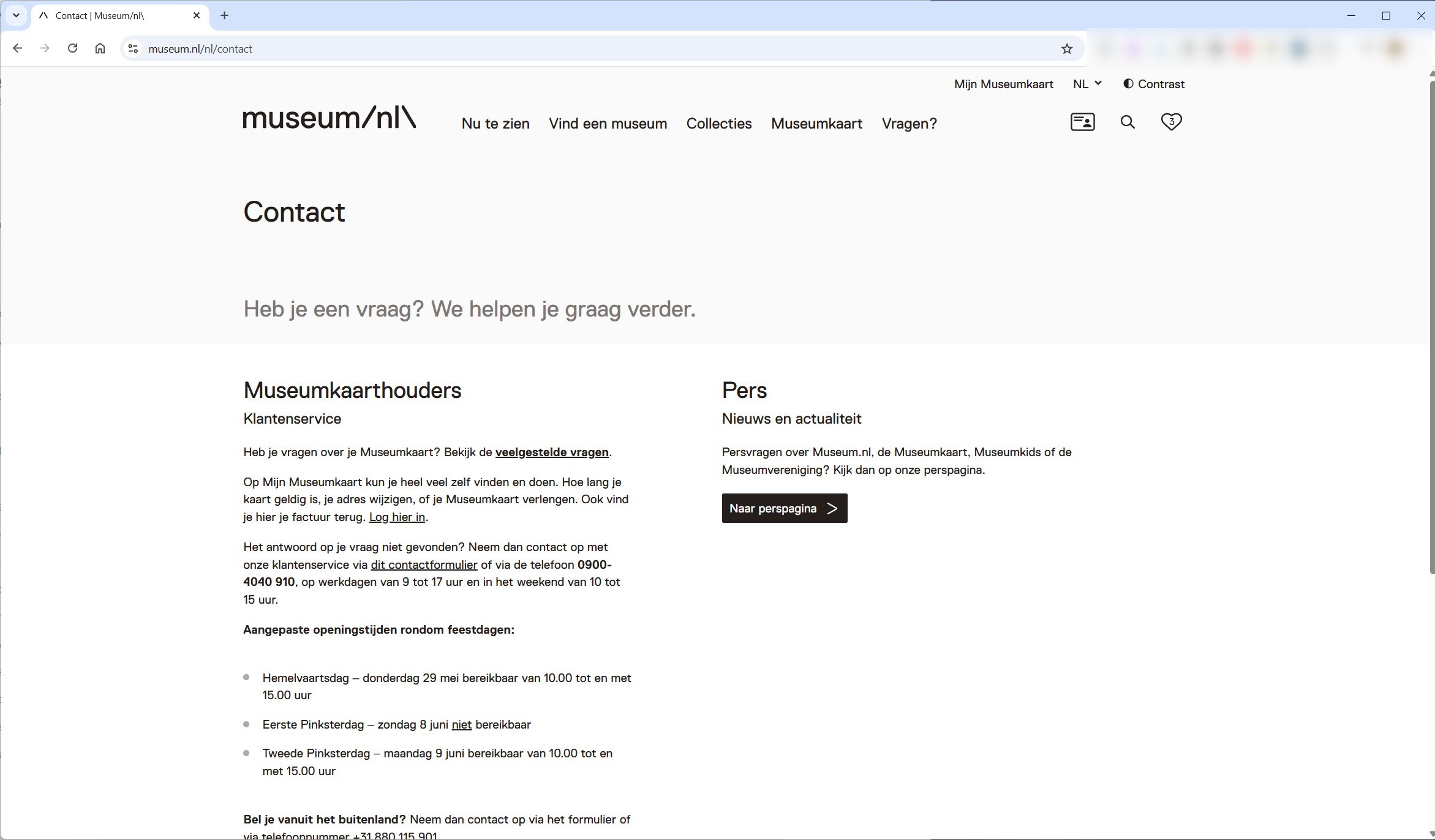The width and height of the screenshot is (1435, 840).
Task: Click the Naar perspagina button
Action: coord(784,508)
